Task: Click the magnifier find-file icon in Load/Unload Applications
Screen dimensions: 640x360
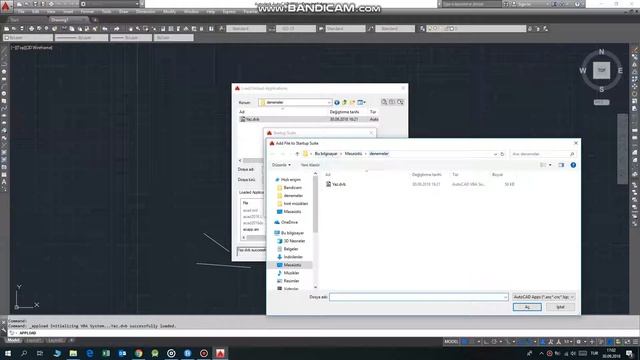Action: [384, 102]
